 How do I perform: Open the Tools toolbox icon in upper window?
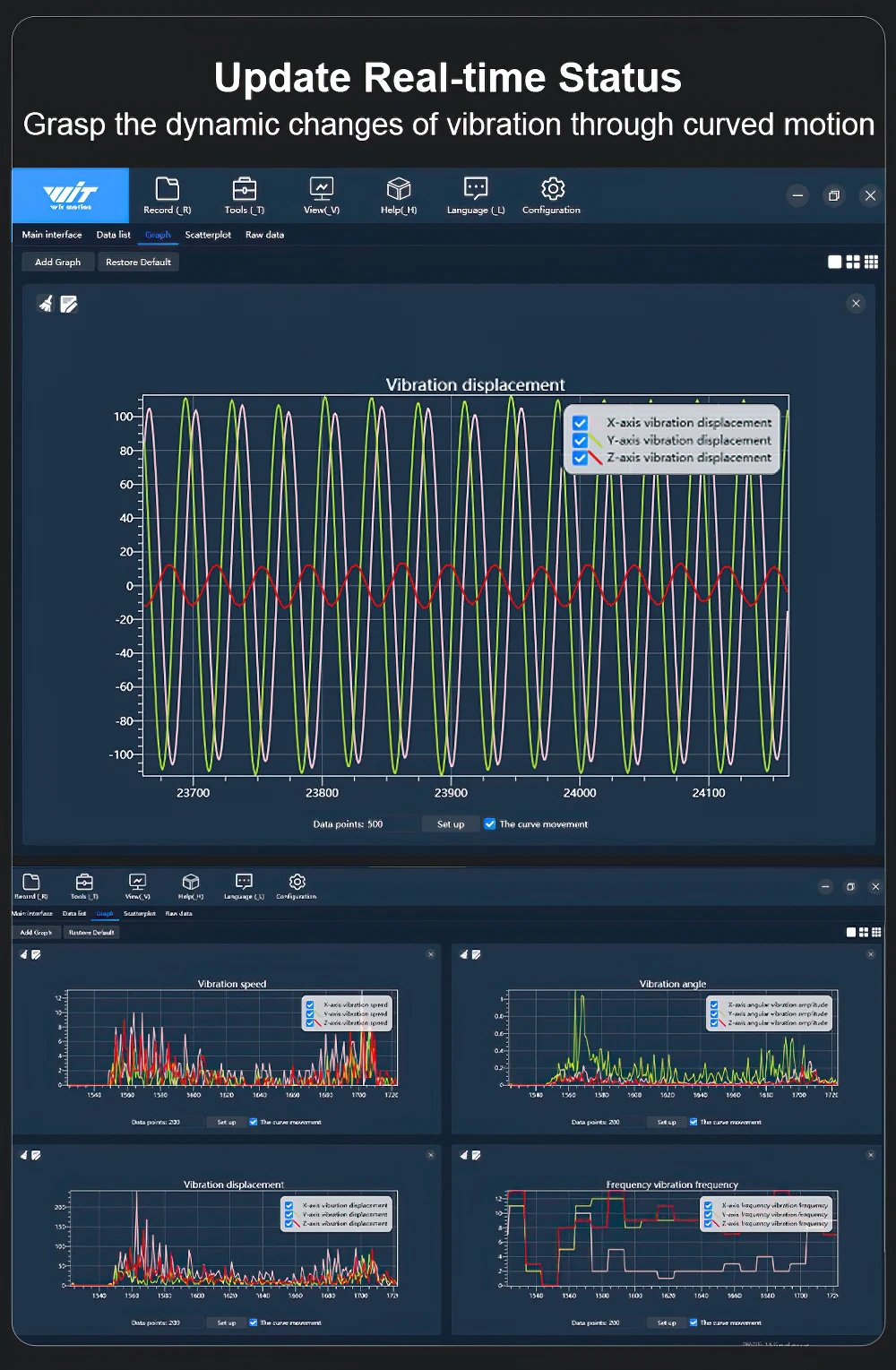(244, 195)
